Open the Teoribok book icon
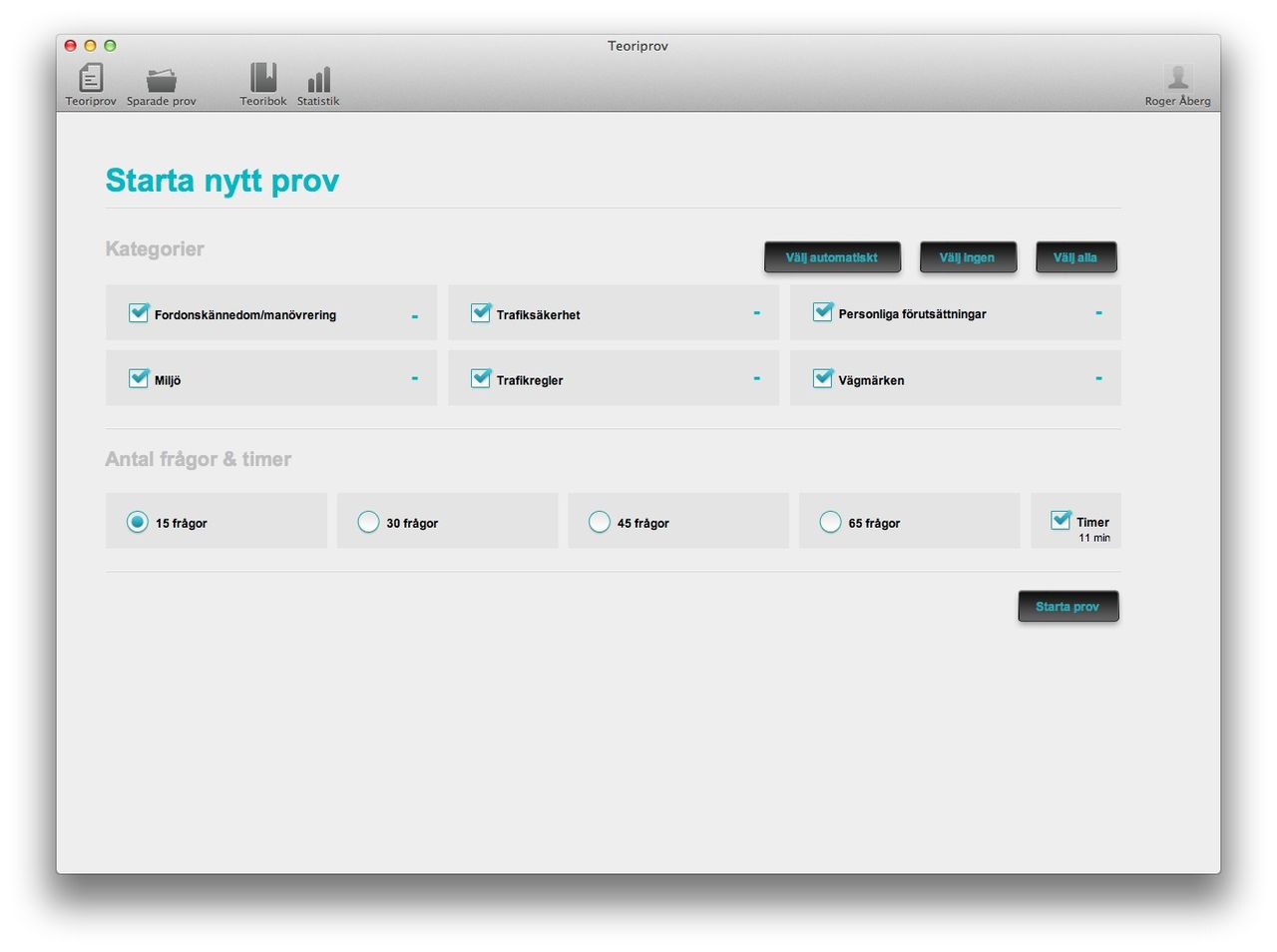Screen dimensions: 1277x952 pyautogui.click(x=263, y=79)
